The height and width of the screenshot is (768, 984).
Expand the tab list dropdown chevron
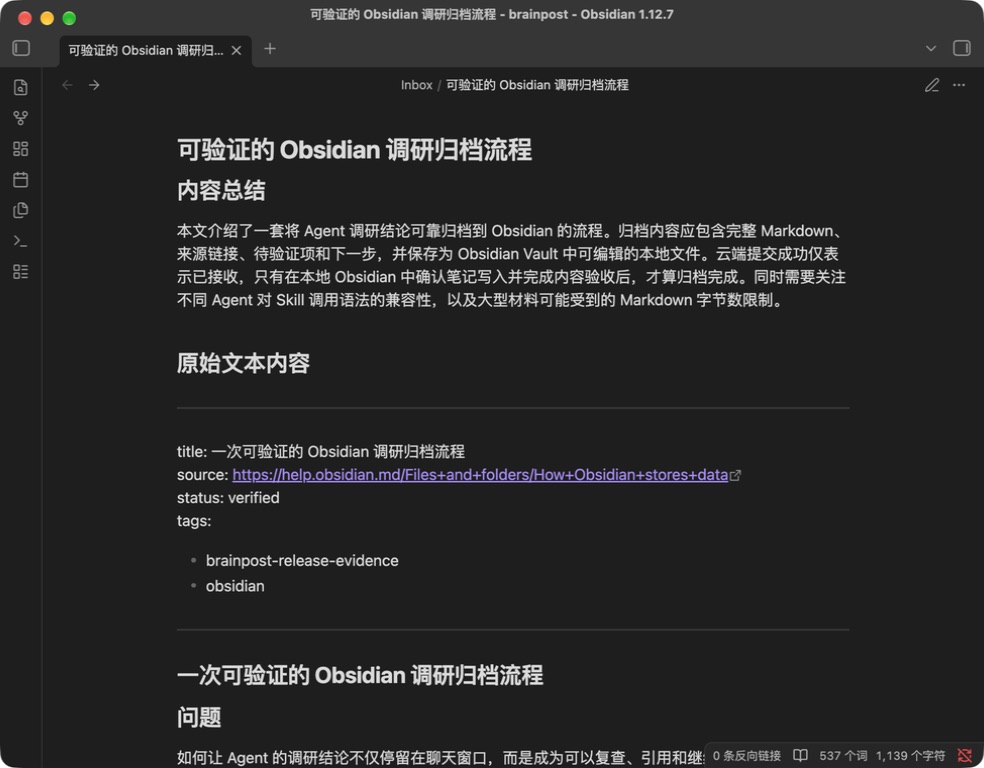(x=931, y=48)
